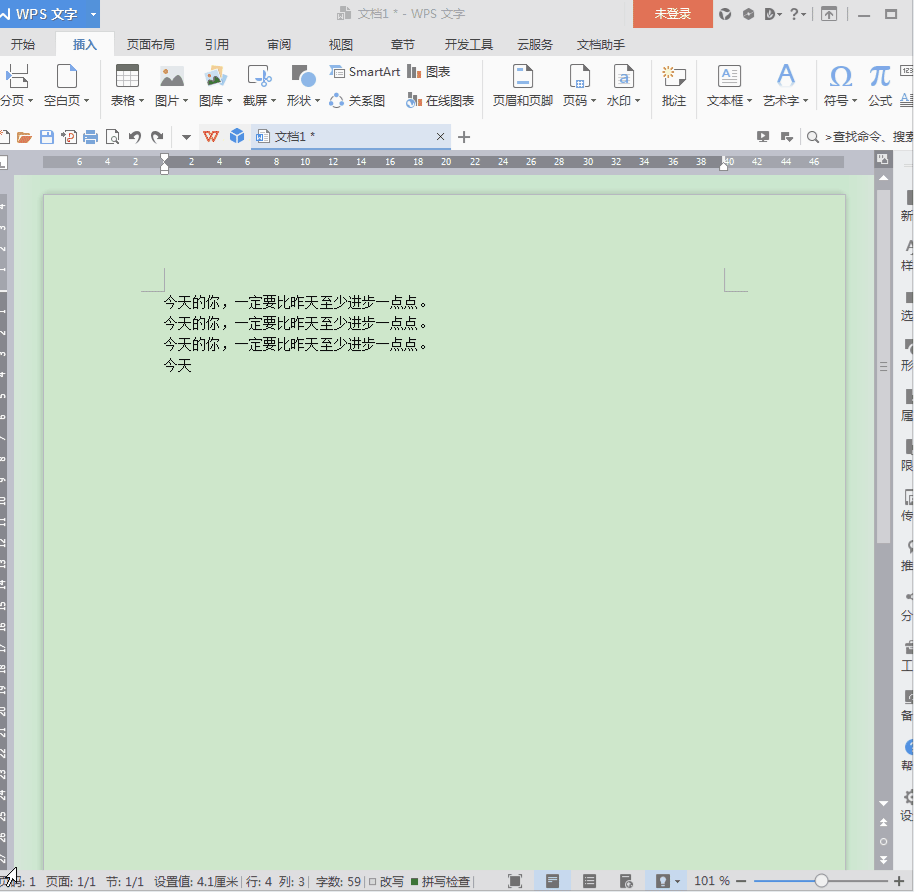Click the vertical scrollbar thumb
The image size is (914, 892).
pyautogui.click(x=884, y=366)
